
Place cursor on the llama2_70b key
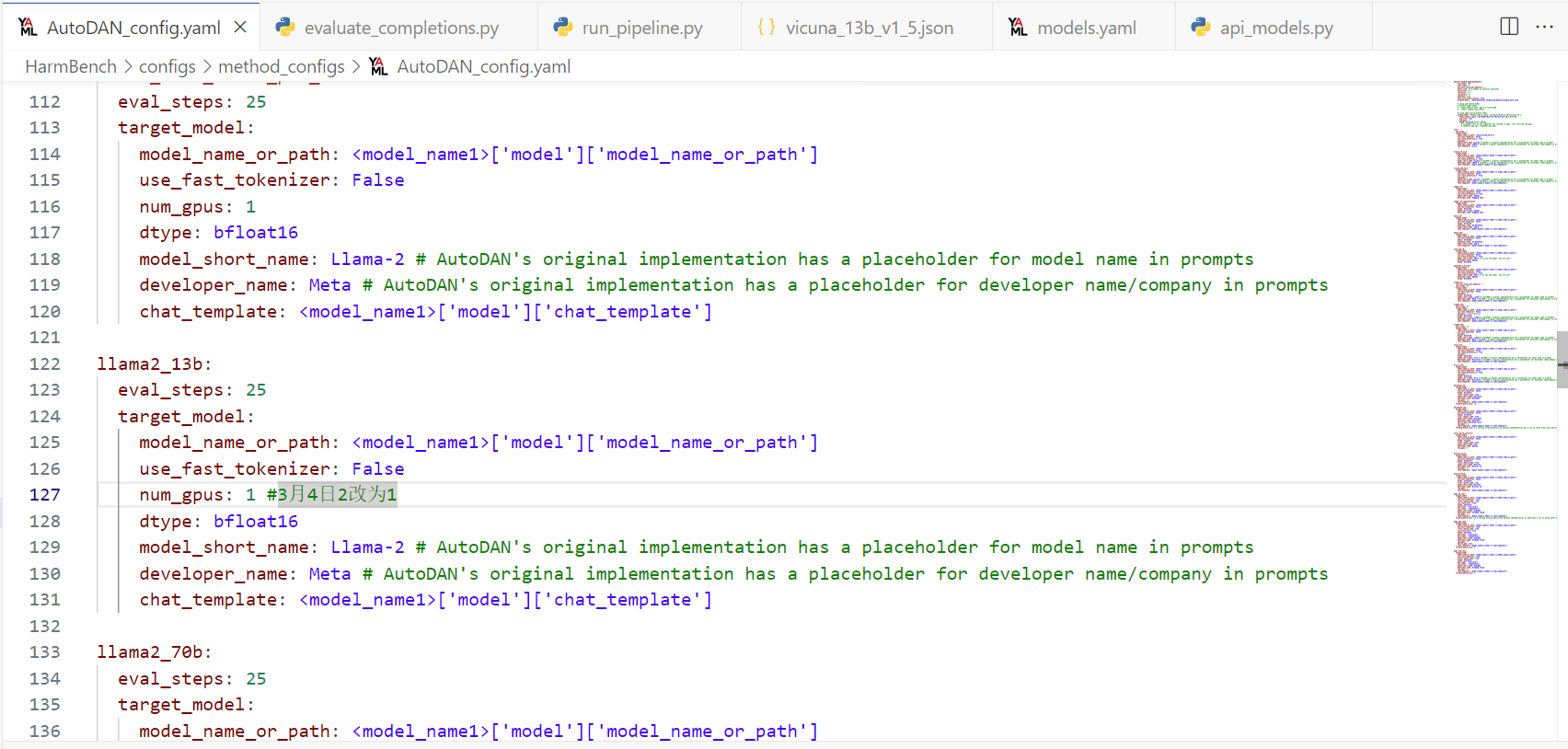(x=150, y=652)
